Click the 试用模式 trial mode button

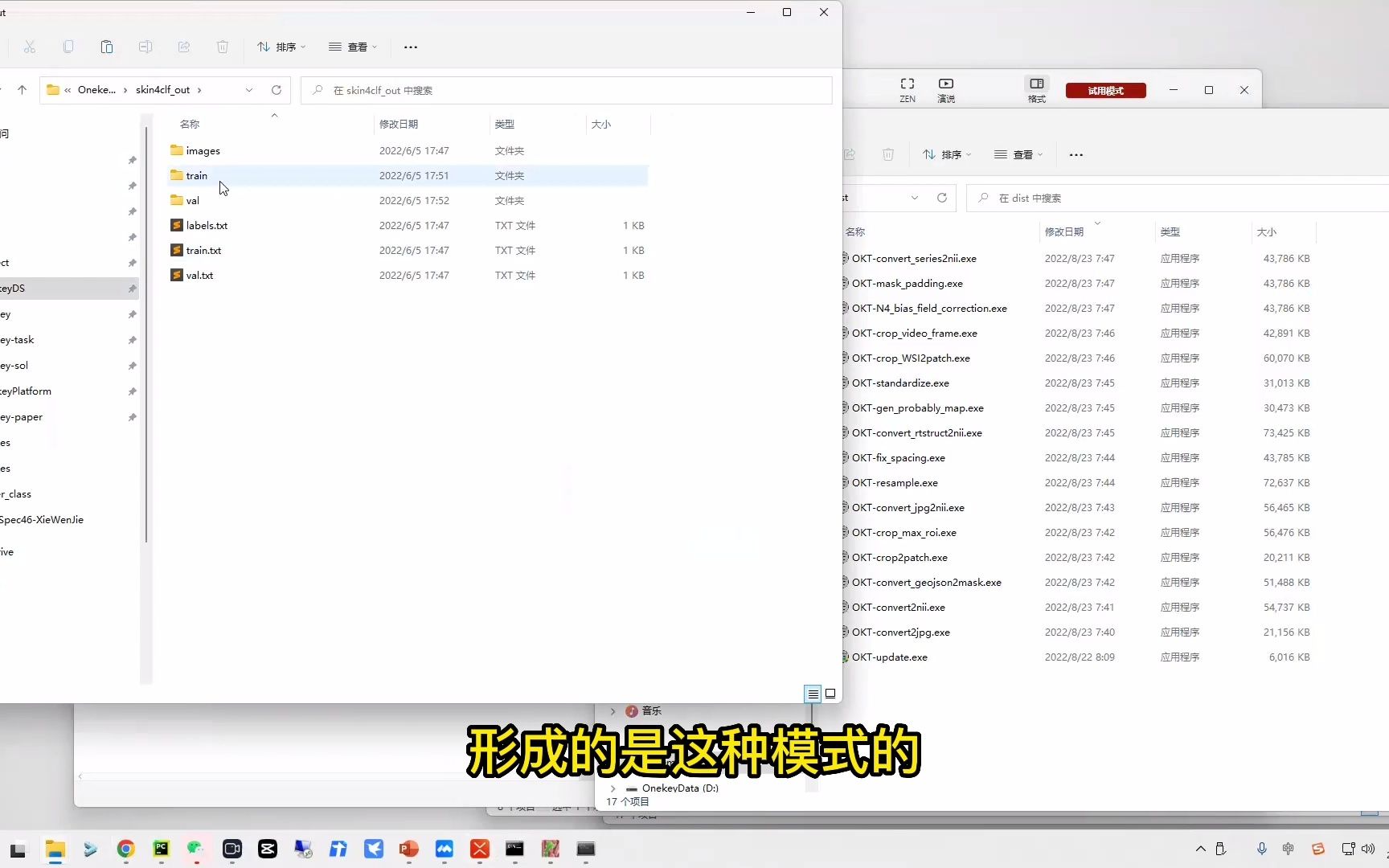1105,90
